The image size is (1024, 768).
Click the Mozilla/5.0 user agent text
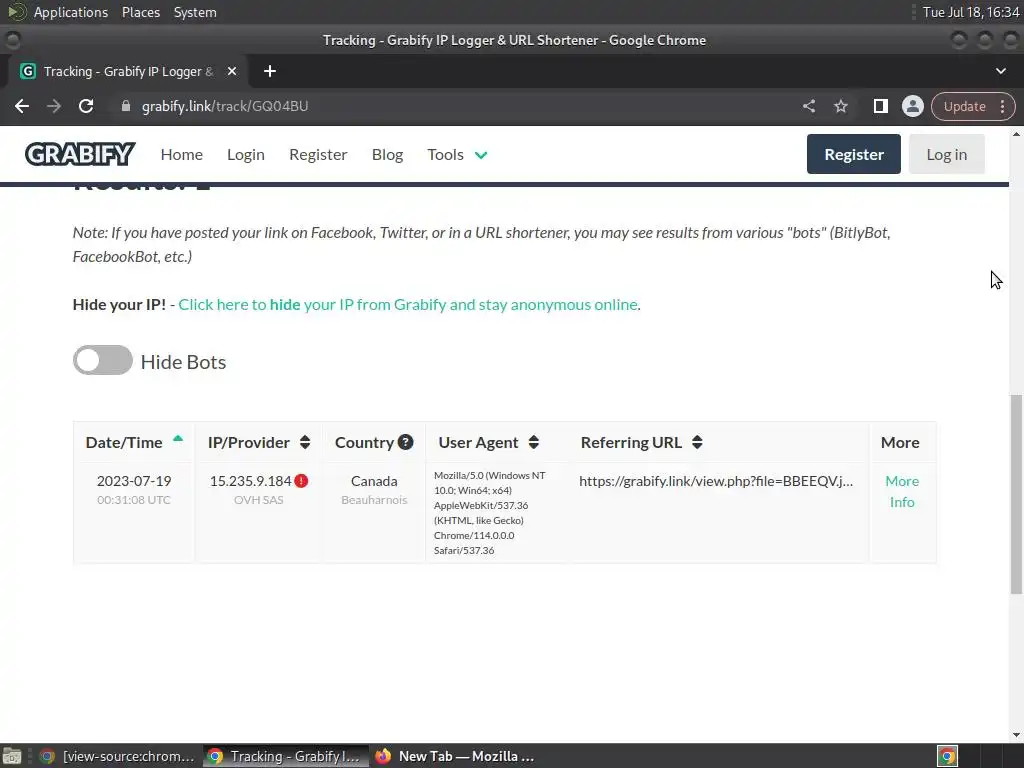pyautogui.click(x=490, y=513)
